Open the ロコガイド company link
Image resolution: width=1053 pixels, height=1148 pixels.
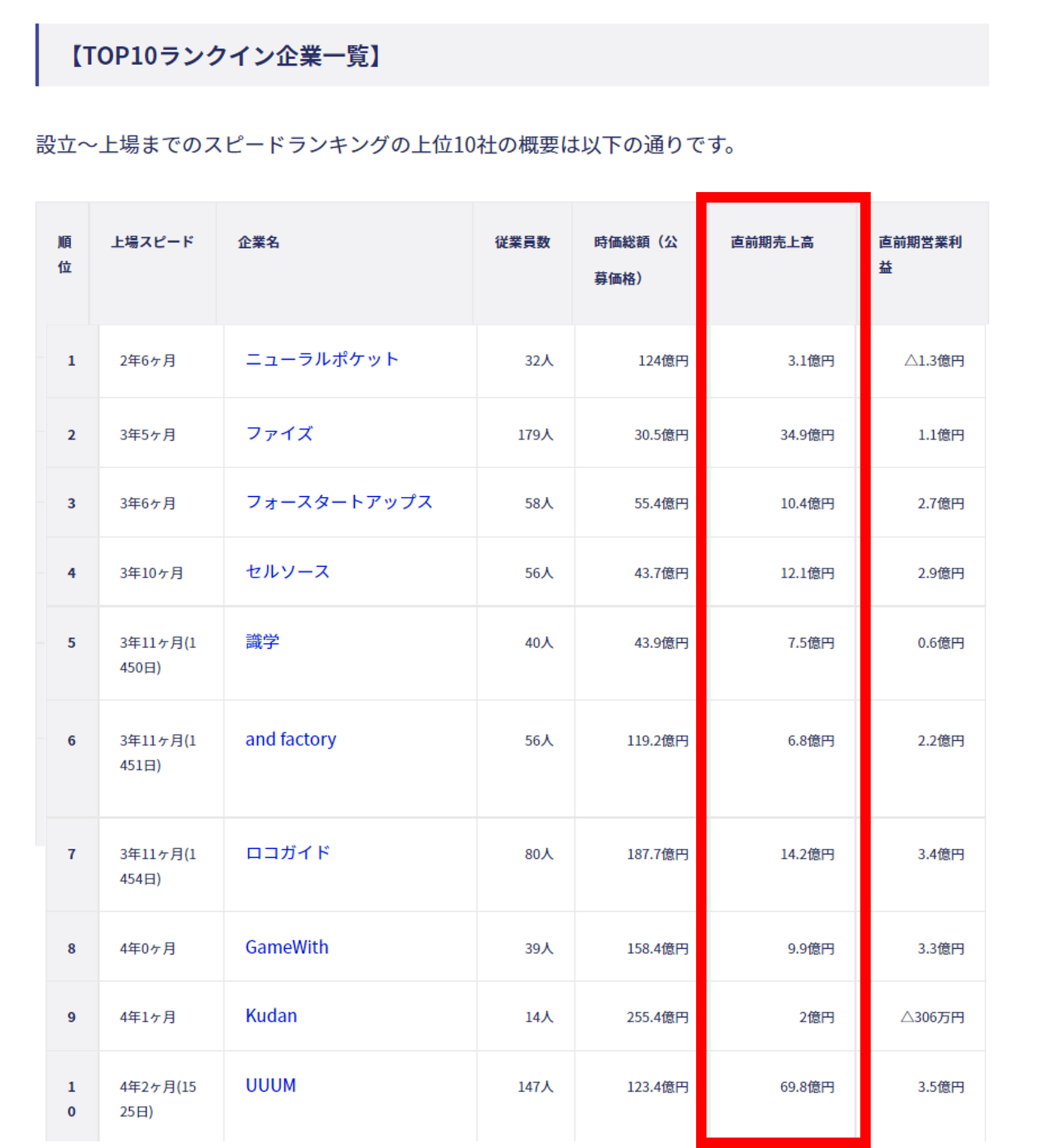pos(288,853)
